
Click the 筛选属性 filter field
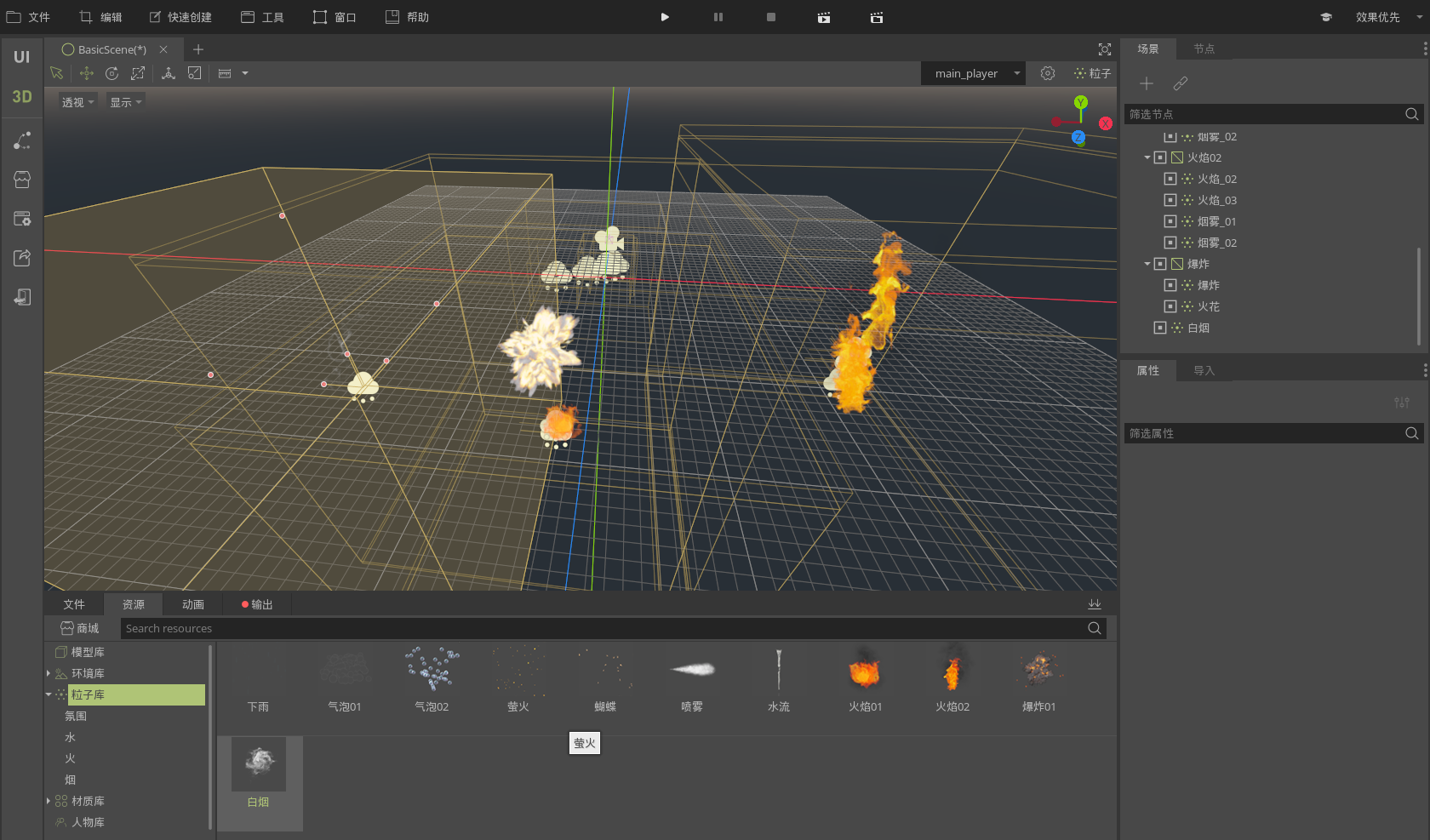[x=1273, y=433]
